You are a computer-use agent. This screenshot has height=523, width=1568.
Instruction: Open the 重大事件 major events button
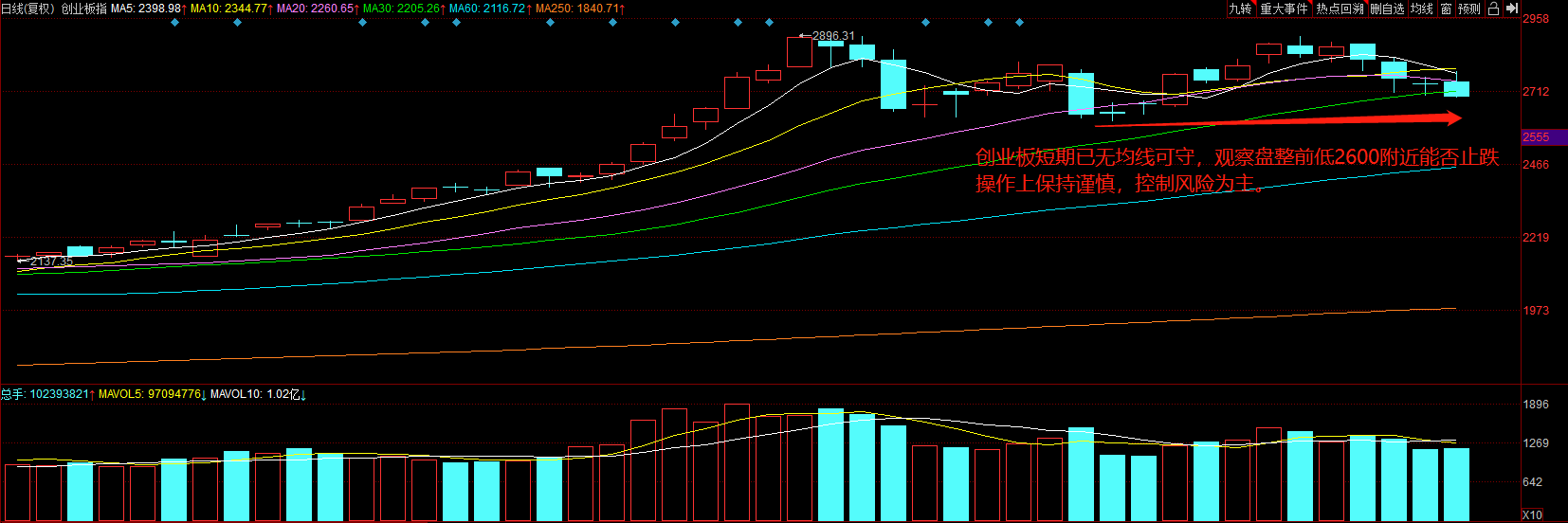tap(1284, 9)
